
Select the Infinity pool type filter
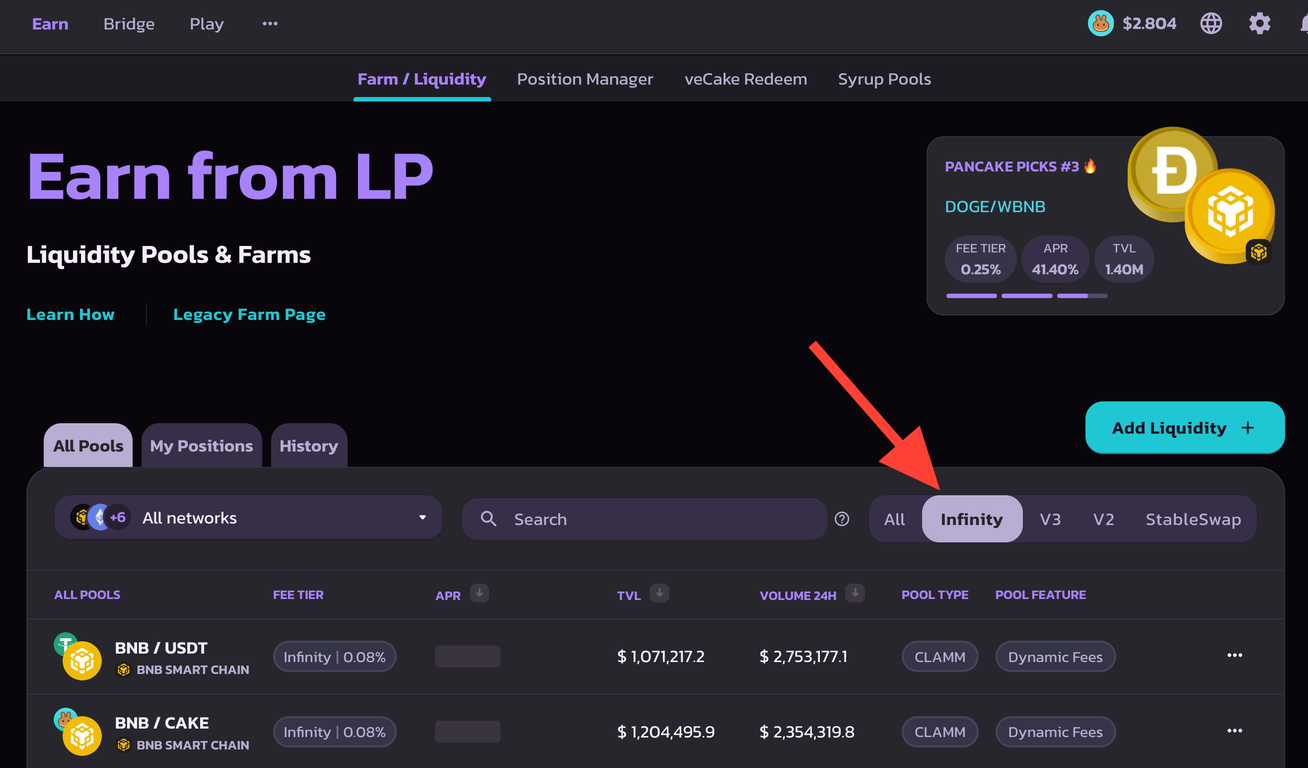(972, 519)
